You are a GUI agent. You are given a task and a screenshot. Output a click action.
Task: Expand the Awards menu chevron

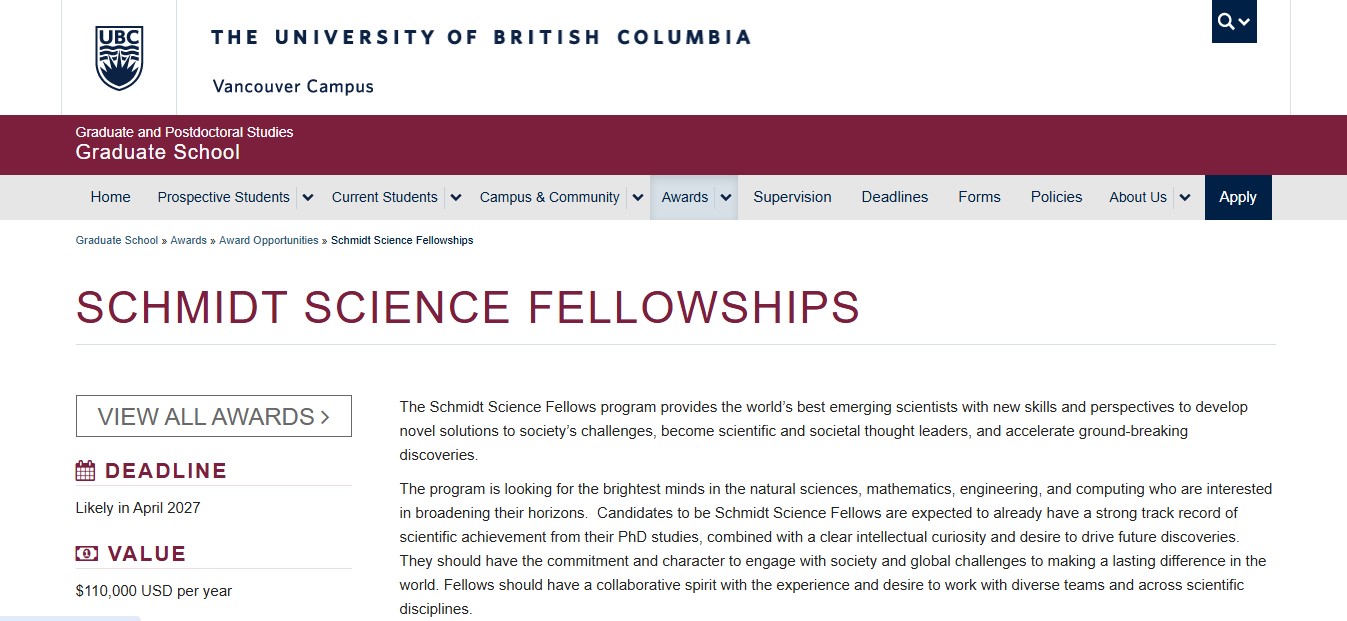[x=726, y=198]
